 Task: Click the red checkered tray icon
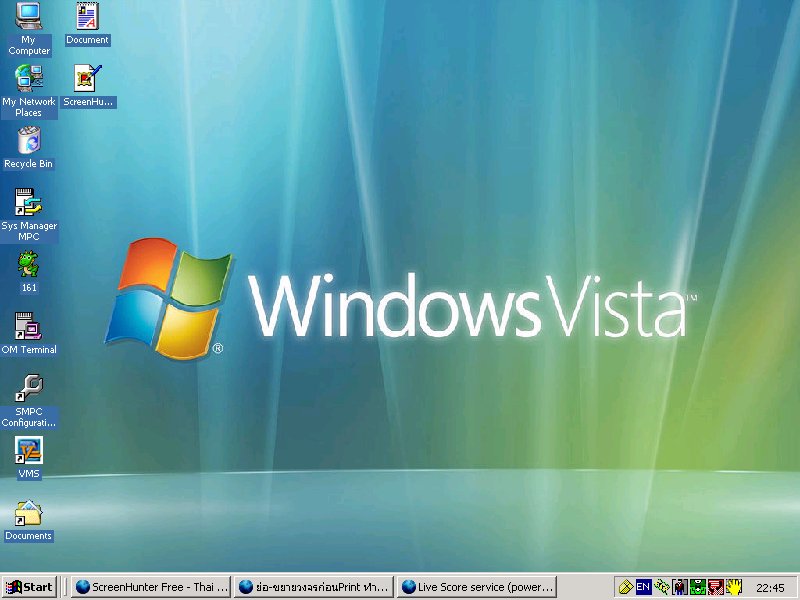pyautogui.click(x=716, y=587)
